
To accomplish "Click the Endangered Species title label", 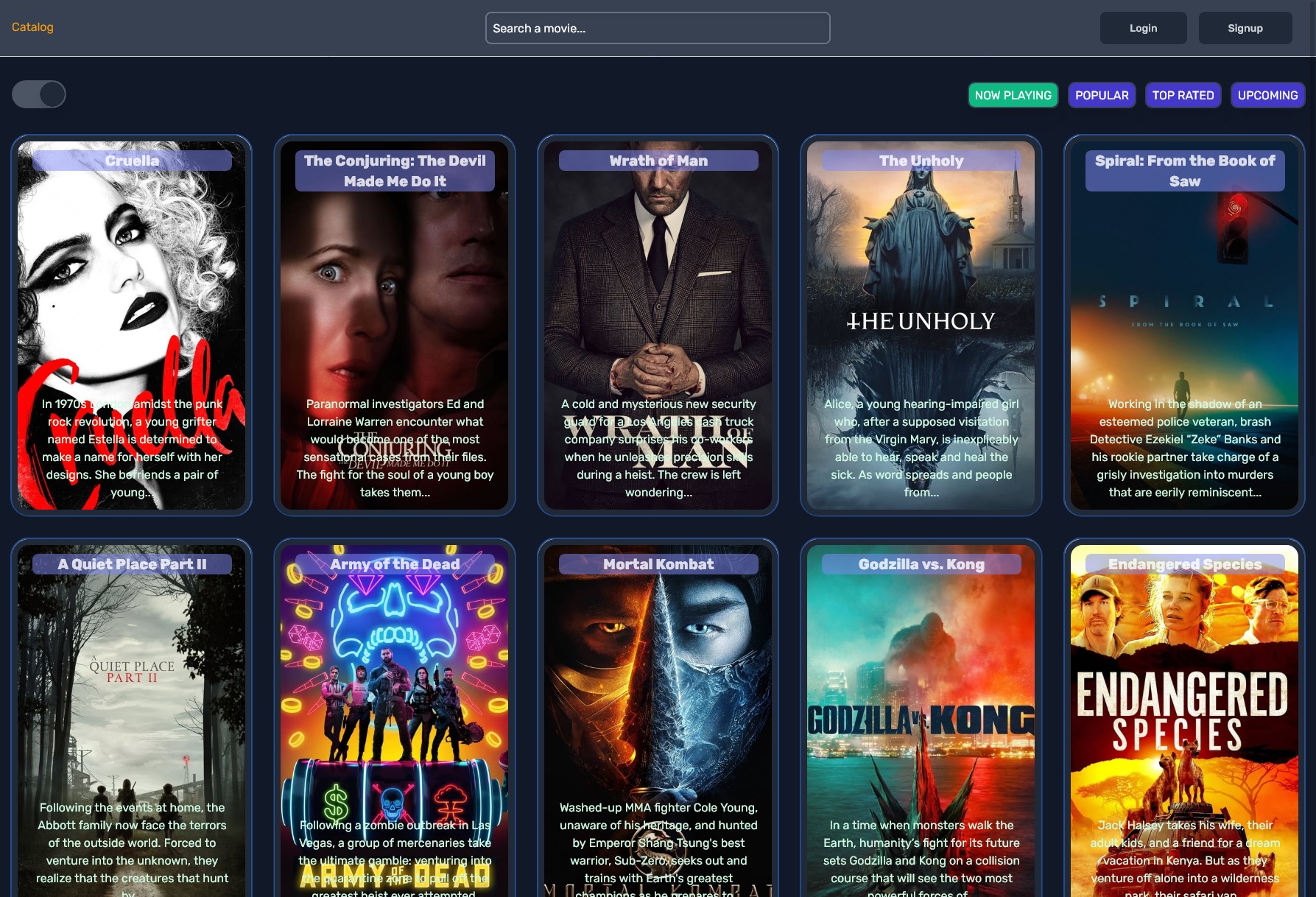I will (1185, 564).
